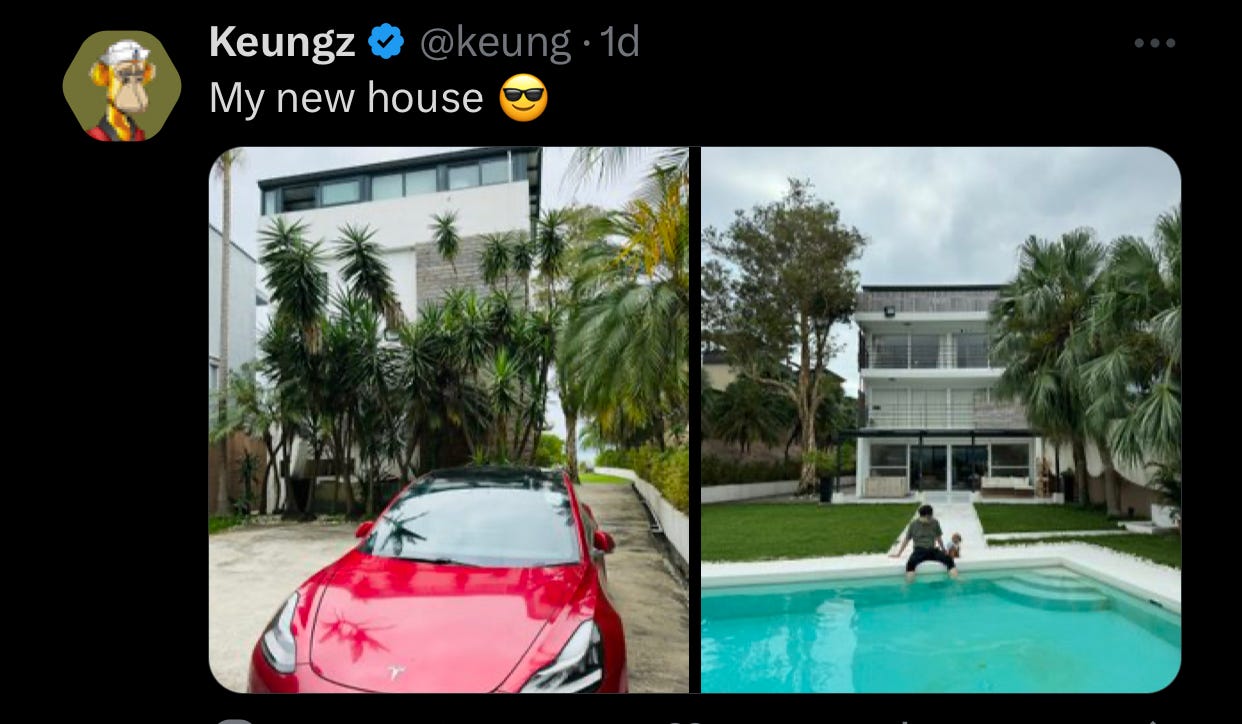Open the Keungz ape profile avatar
Image resolution: width=1242 pixels, height=724 pixels.
(122, 86)
